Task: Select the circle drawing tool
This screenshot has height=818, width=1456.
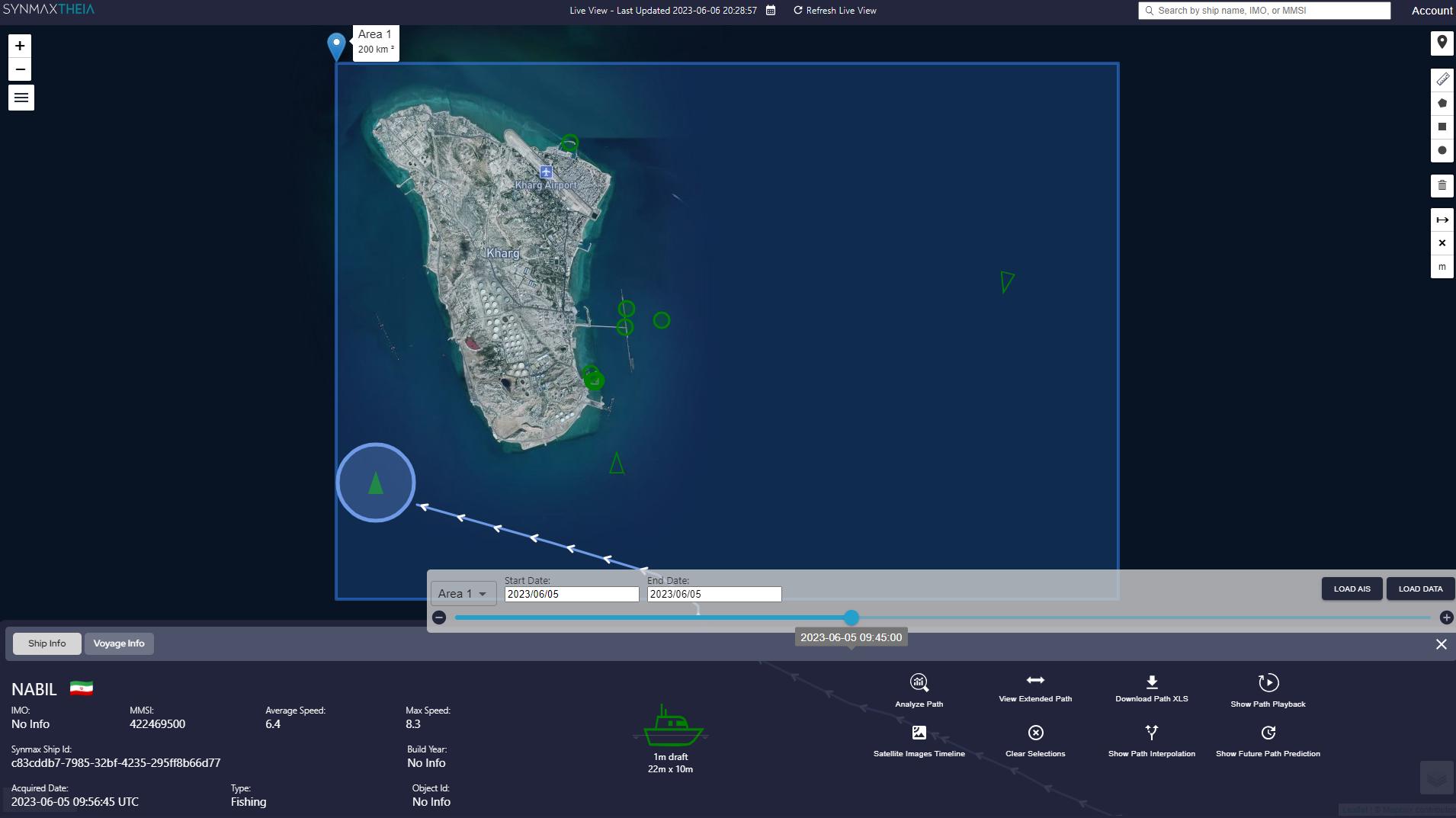Action: (1442, 150)
